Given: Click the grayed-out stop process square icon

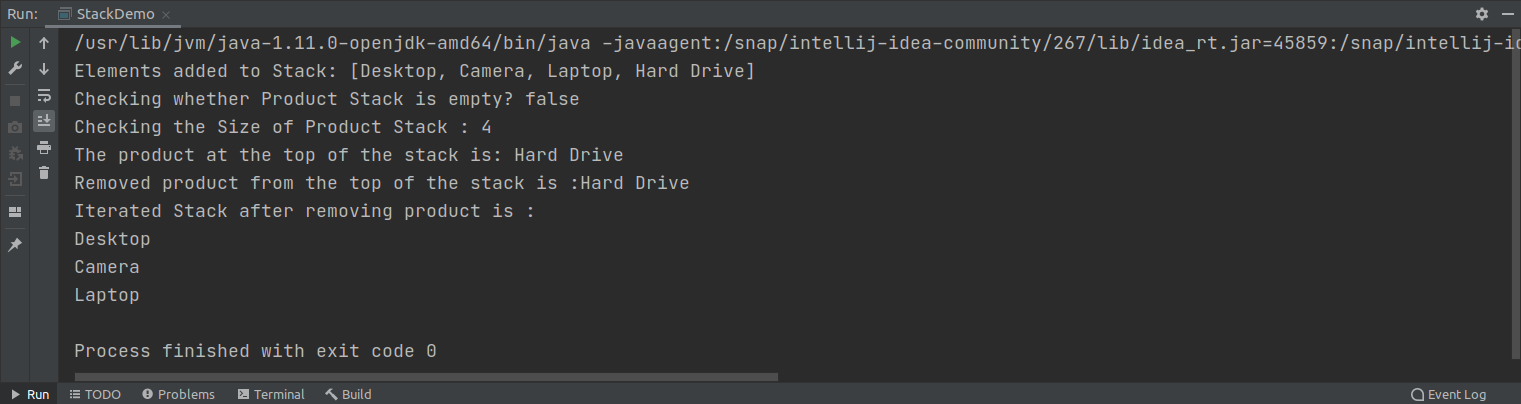Looking at the screenshot, I should point(15,101).
